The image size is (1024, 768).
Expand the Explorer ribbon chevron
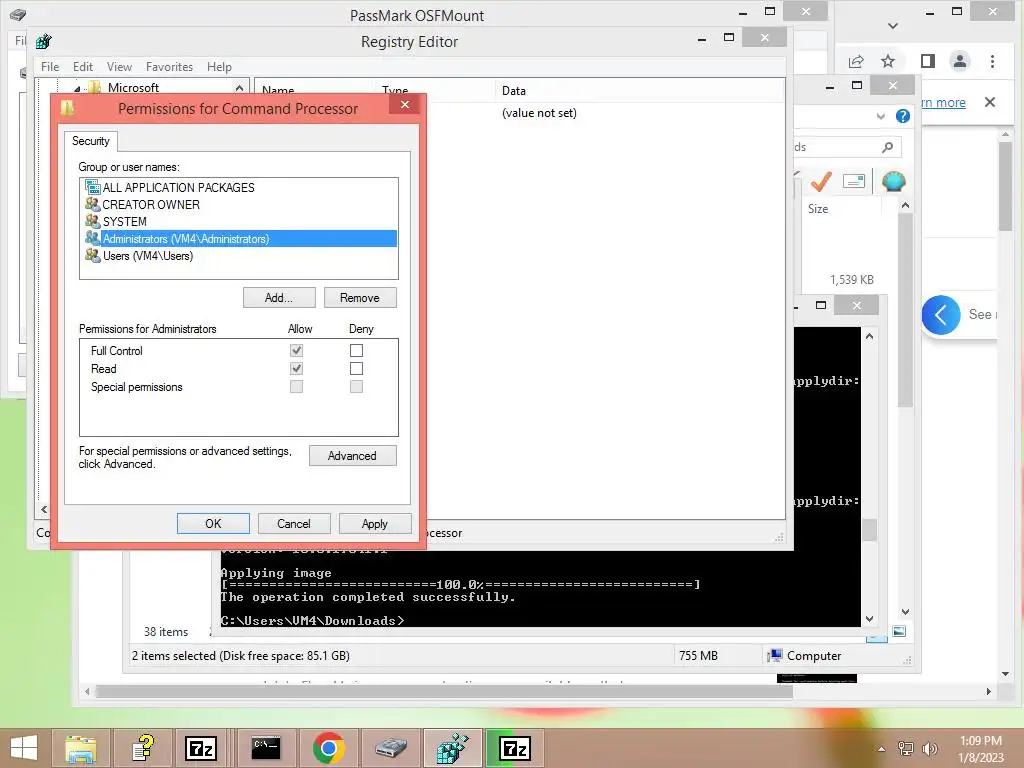[881, 116]
